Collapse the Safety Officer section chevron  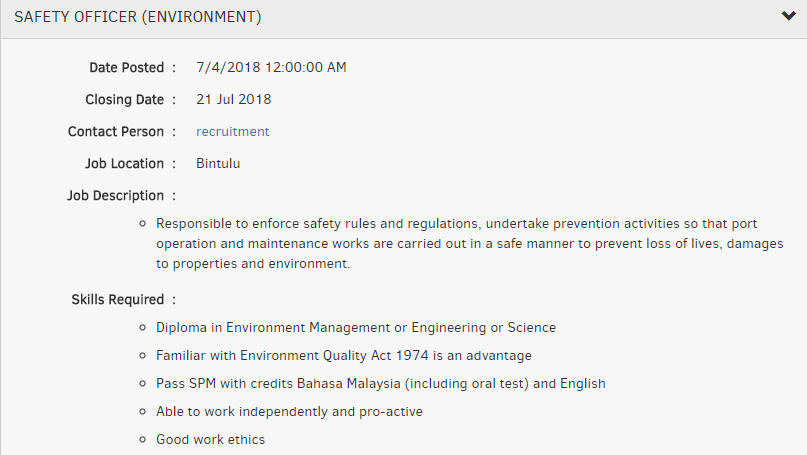(788, 16)
